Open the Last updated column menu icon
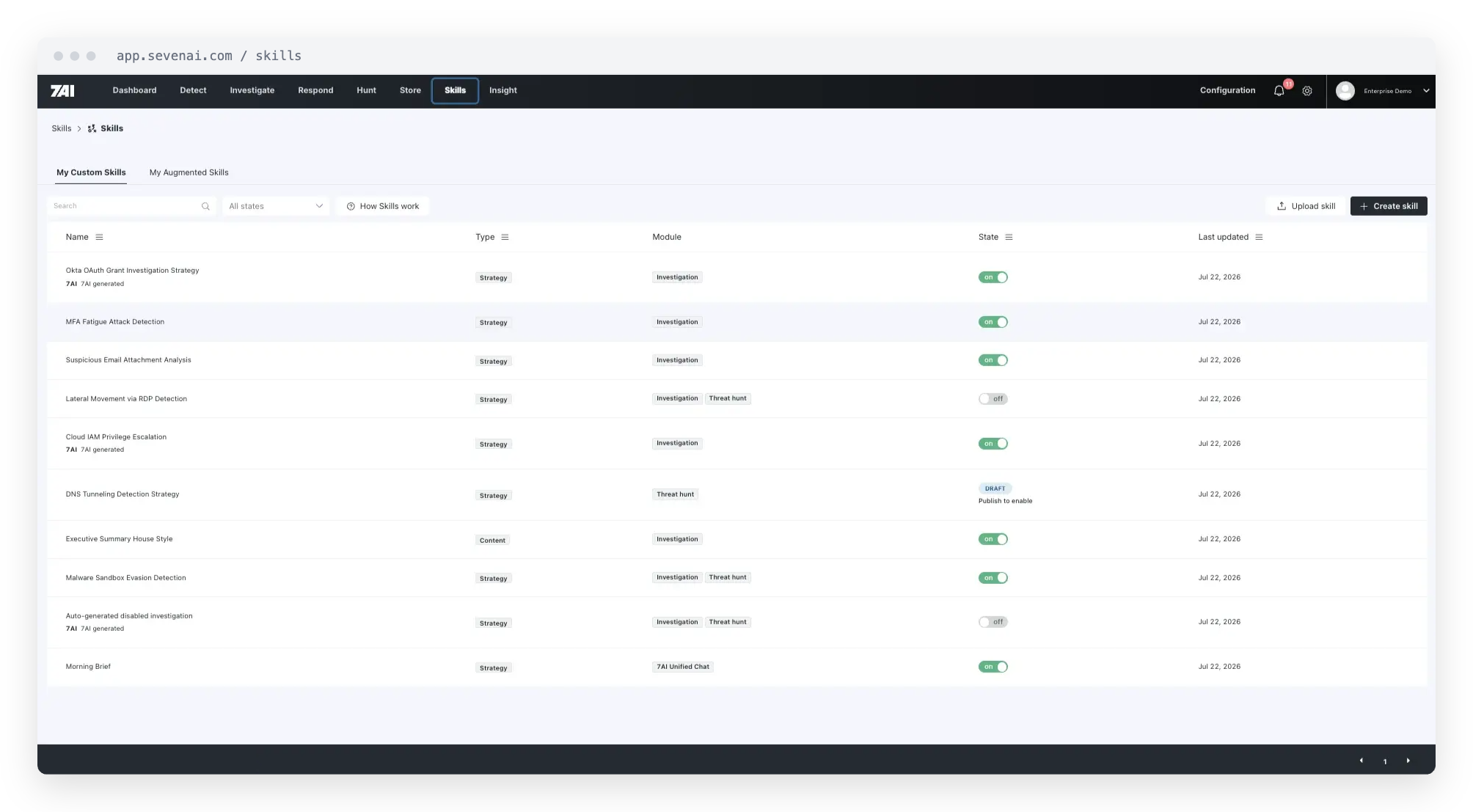The width and height of the screenshot is (1473, 812). (1259, 237)
